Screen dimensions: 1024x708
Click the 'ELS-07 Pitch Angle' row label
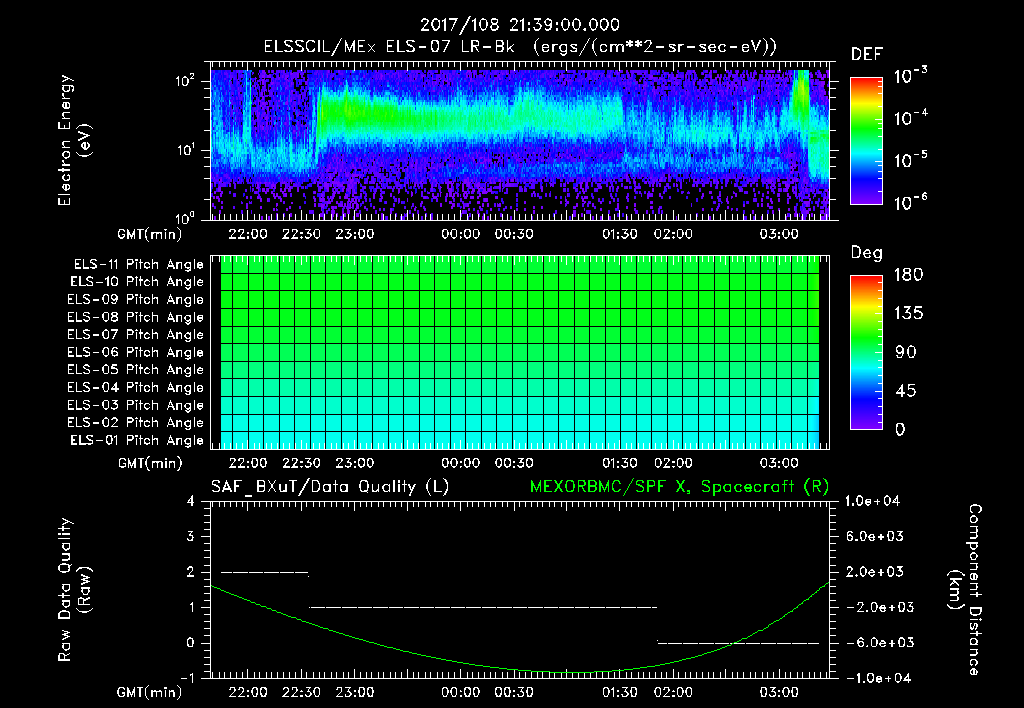[135, 334]
